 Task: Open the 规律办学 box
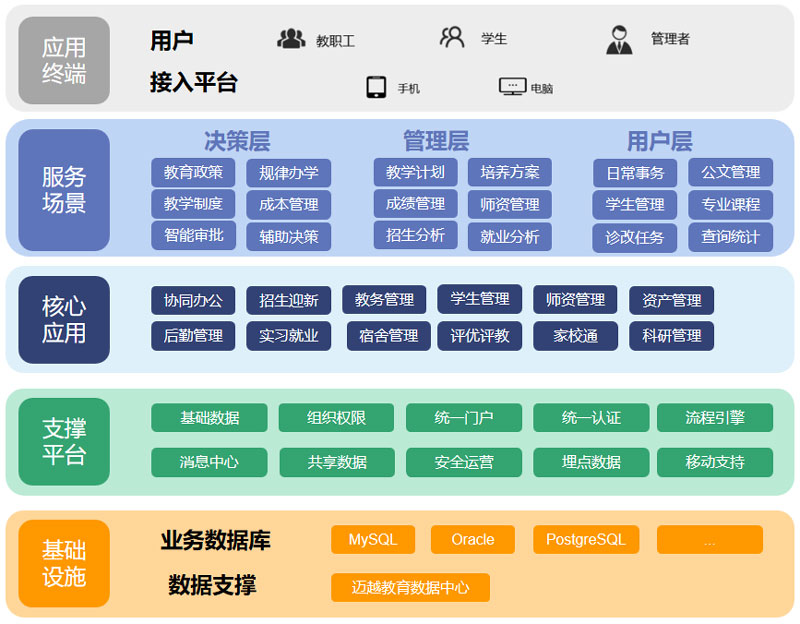(x=289, y=173)
